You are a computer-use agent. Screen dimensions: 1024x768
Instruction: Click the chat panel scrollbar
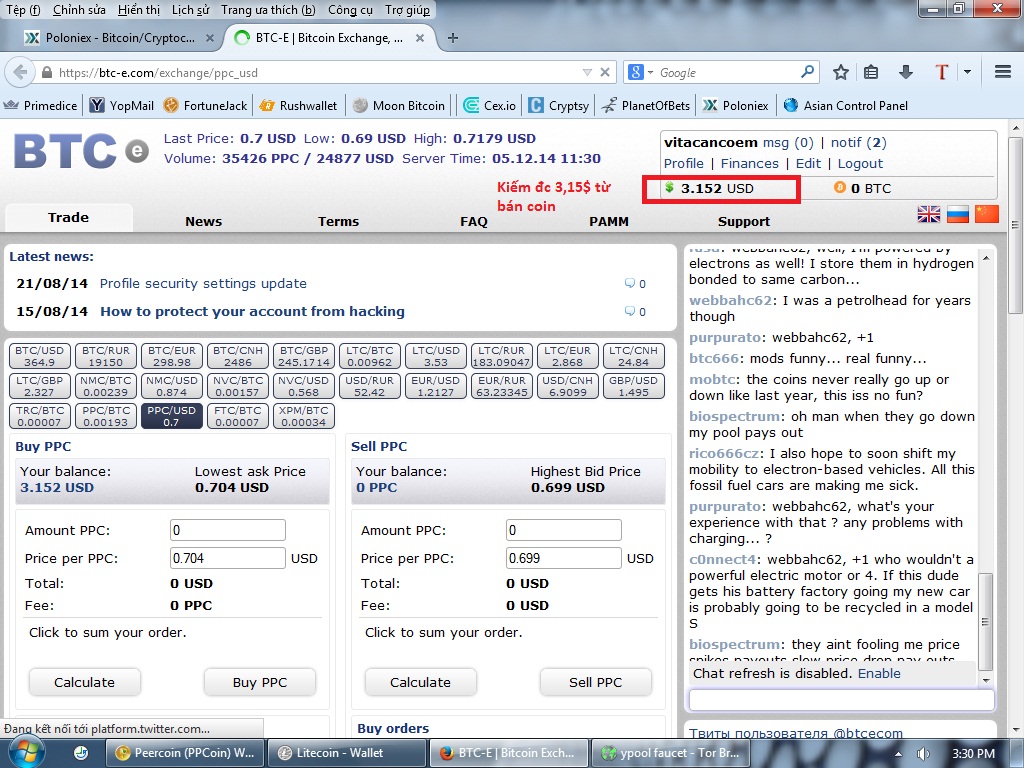[986, 622]
